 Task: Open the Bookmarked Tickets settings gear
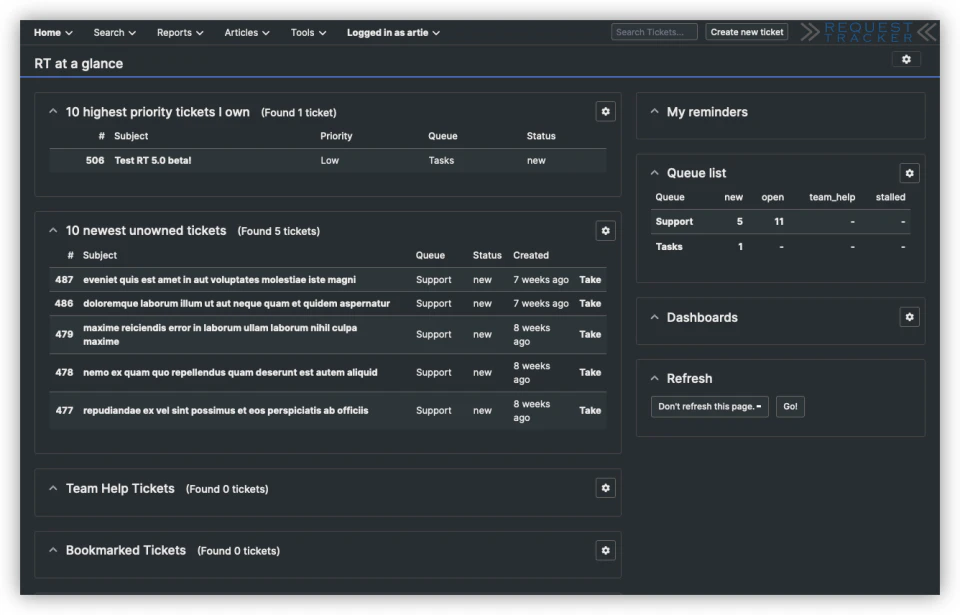[x=603, y=551]
